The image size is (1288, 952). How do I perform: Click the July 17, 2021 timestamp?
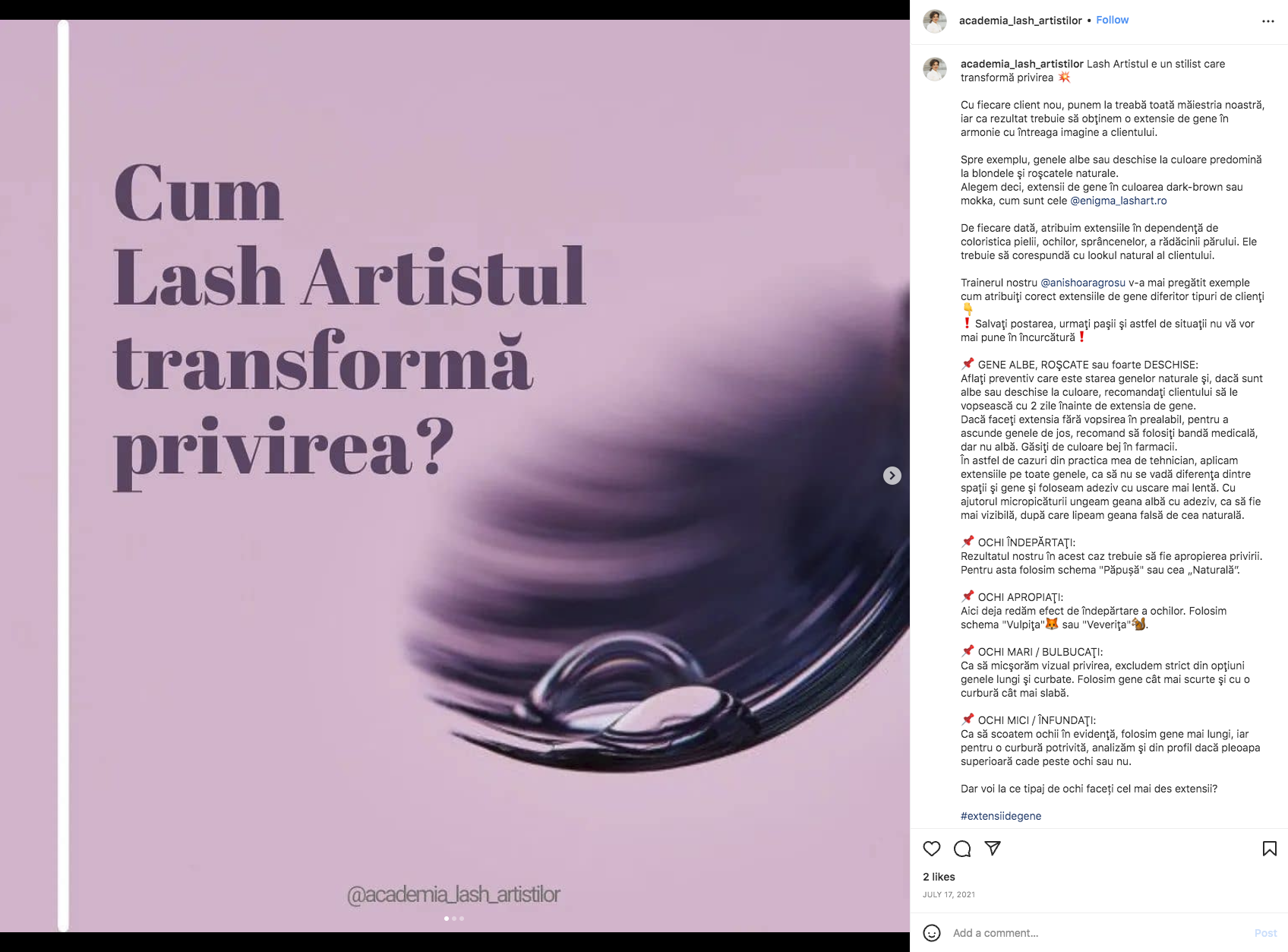pyautogui.click(x=949, y=895)
